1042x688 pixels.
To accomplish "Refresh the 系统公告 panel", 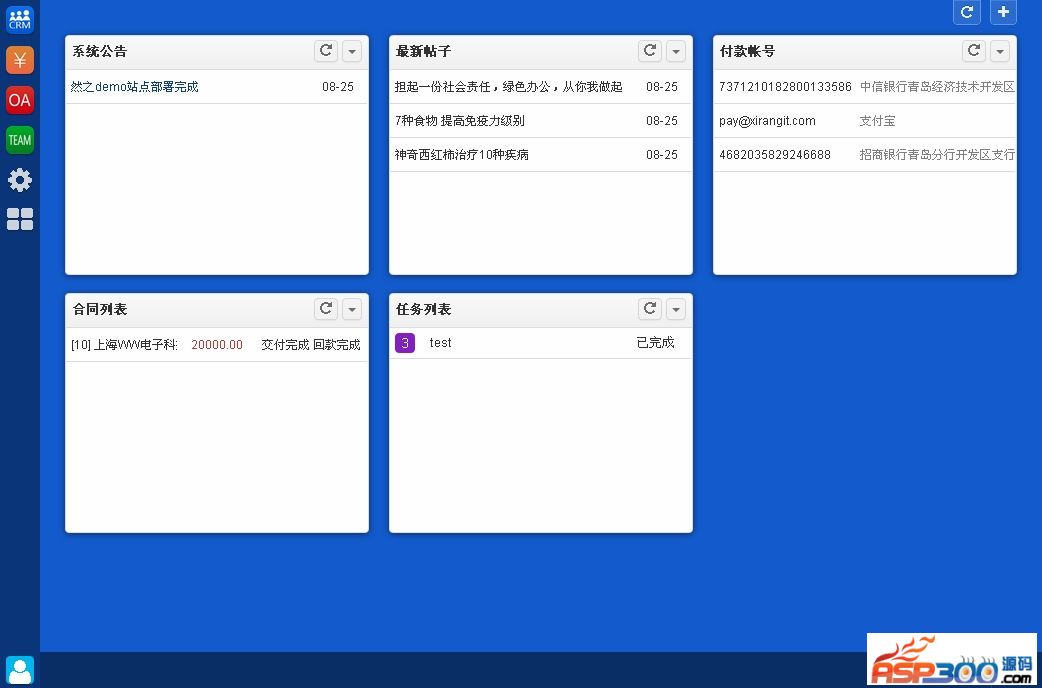I will pos(326,51).
